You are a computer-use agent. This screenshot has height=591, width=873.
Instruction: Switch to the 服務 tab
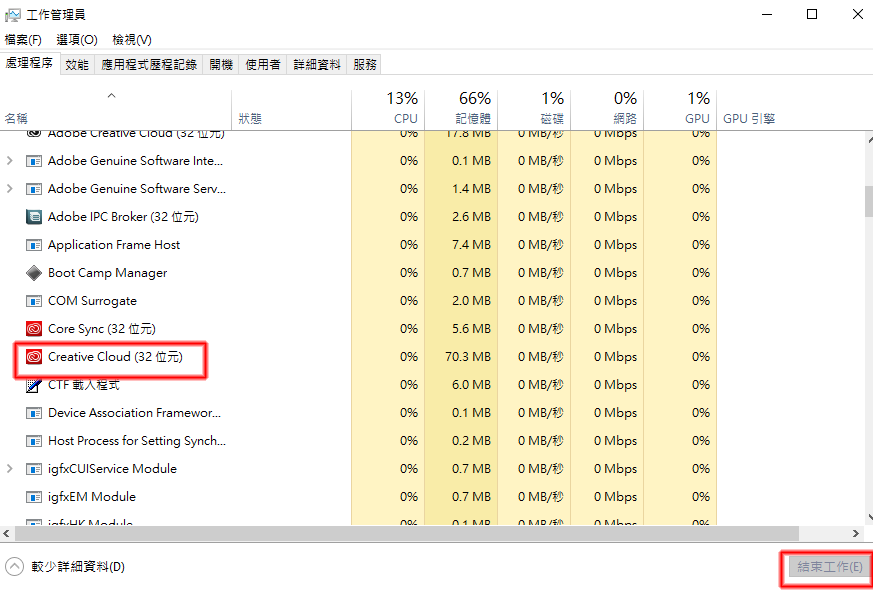tap(365, 65)
